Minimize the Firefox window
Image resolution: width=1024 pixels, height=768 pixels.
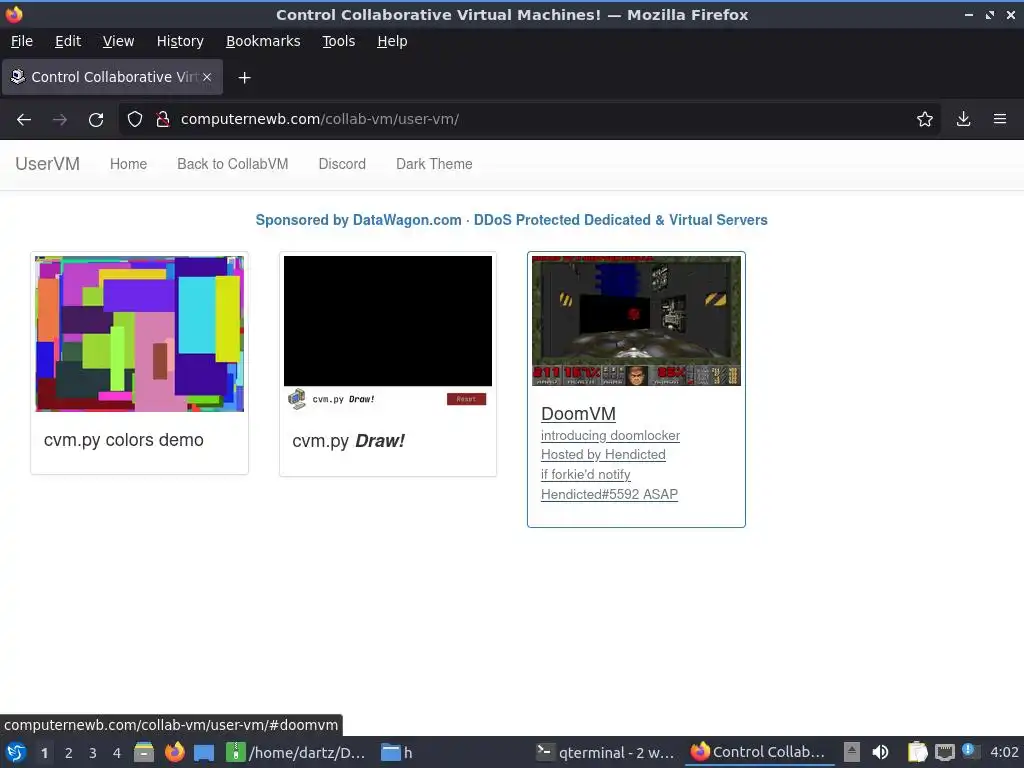pyautogui.click(x=969, y=14)
